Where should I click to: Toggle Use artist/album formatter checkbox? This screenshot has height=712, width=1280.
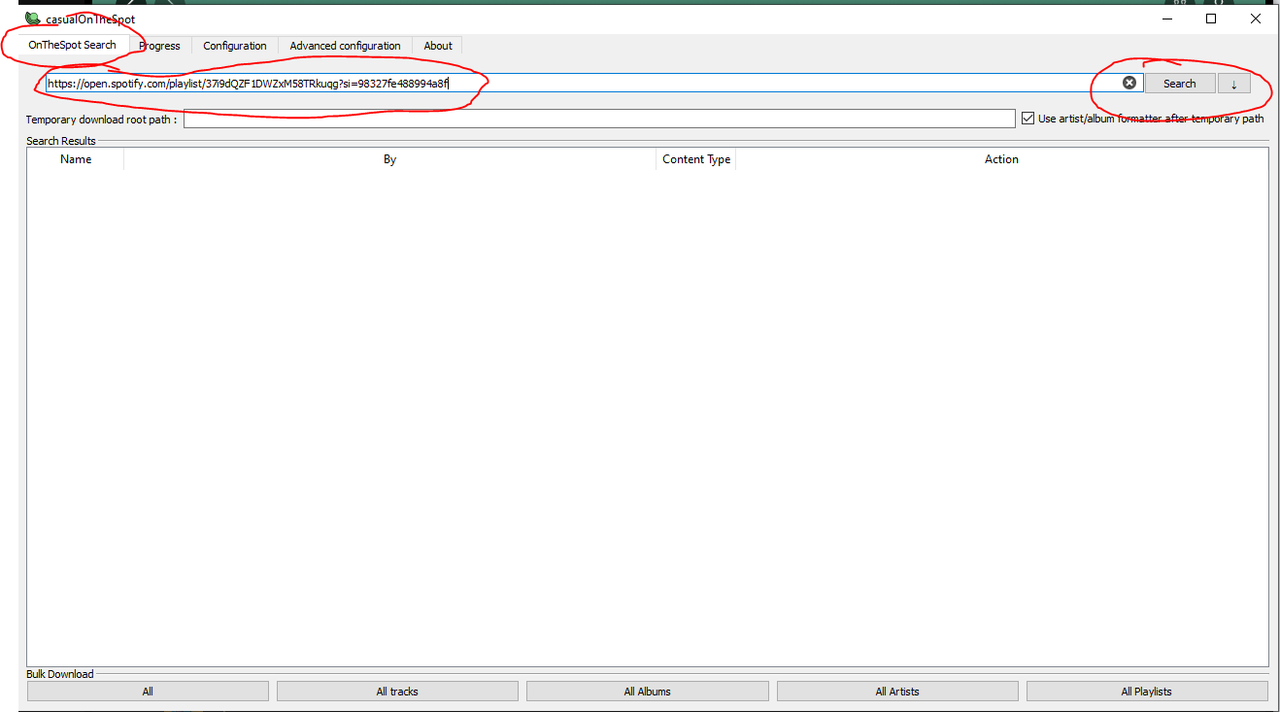[x=1028, y=118]
